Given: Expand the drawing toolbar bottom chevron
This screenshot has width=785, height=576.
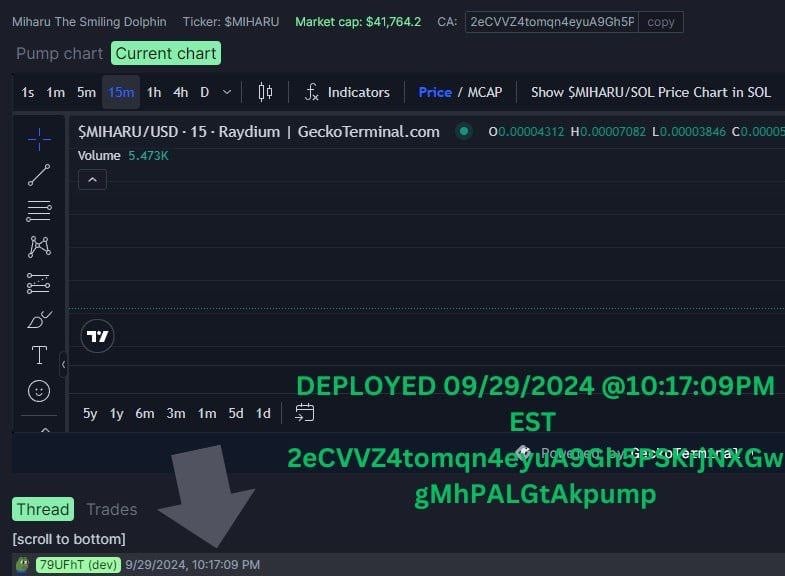Looking at the screenshot, I should [x=45, y=428].
